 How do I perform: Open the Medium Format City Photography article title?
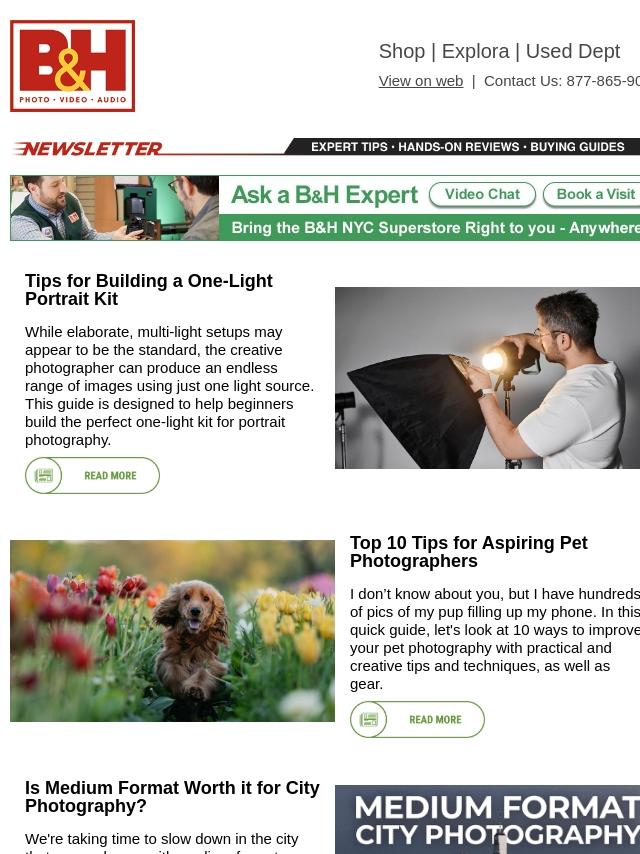[172, 796]
